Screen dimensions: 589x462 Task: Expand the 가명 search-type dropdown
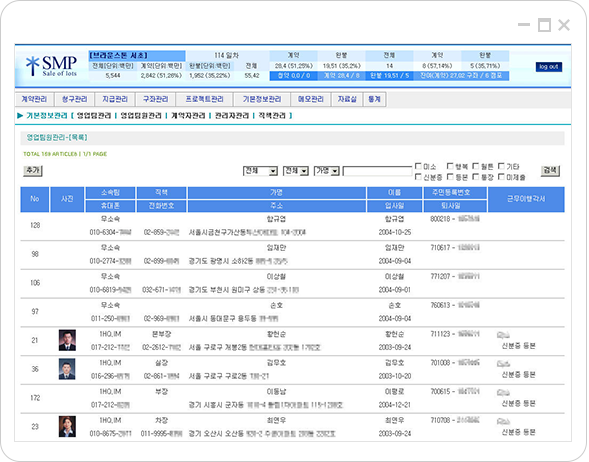pos(327,171)
